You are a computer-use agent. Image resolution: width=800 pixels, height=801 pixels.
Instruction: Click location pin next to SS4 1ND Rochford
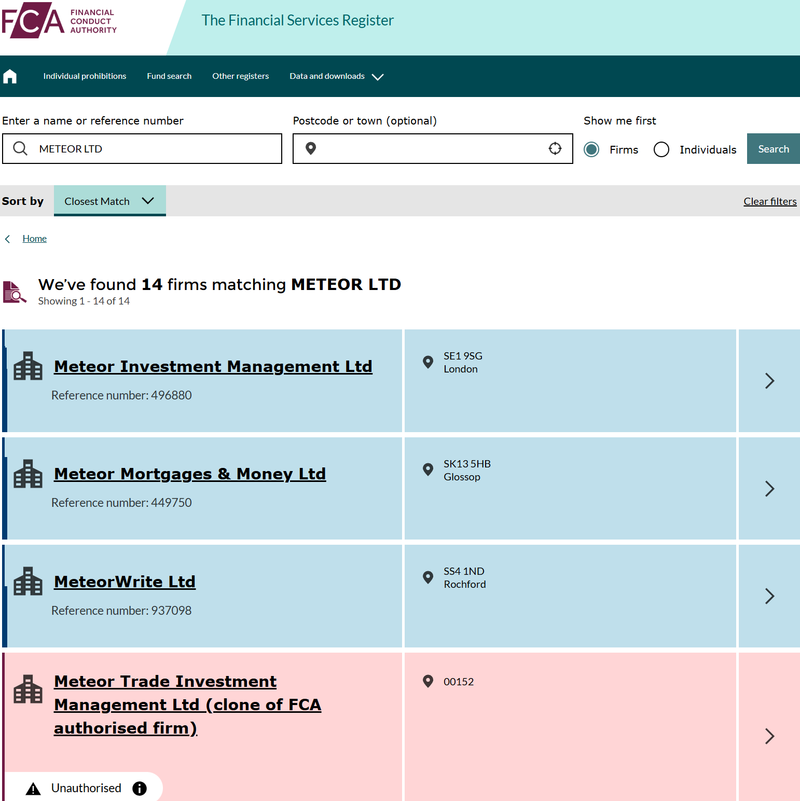[x=428, y=578]
